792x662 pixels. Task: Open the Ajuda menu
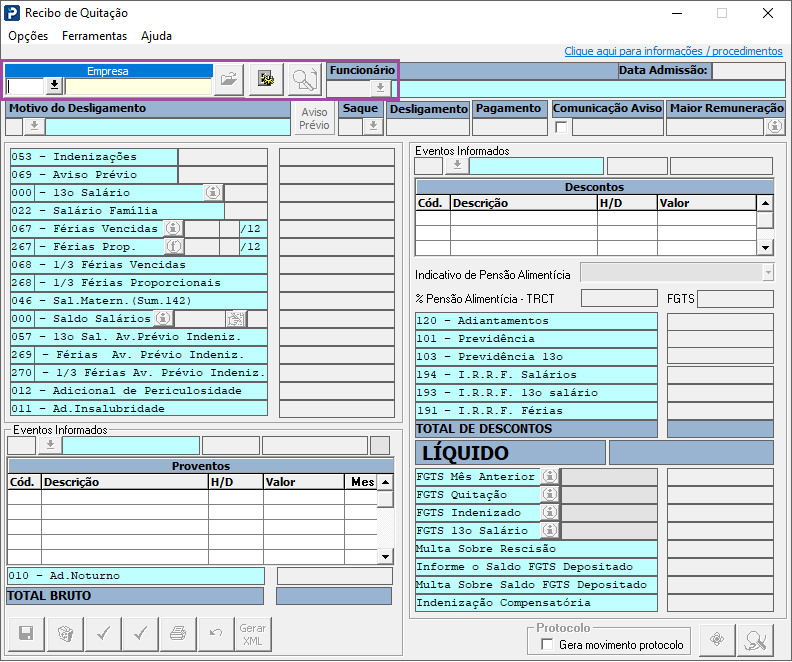pos(156,36)
